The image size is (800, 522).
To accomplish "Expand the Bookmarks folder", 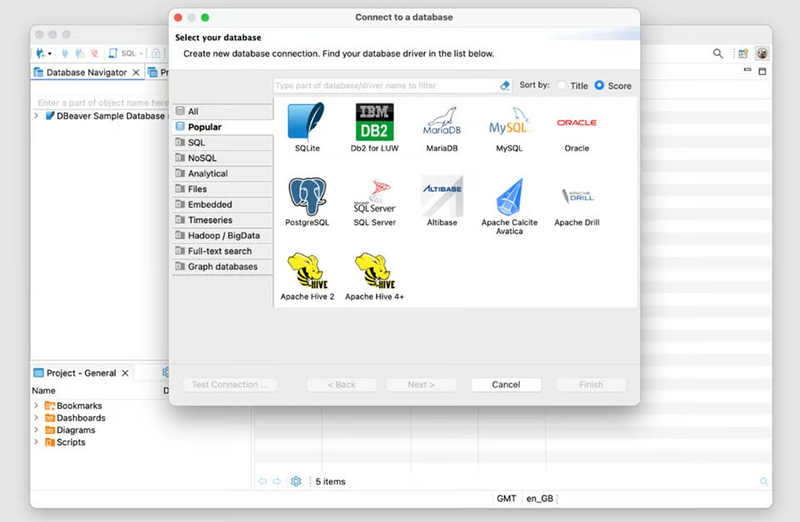I will (x=36, y=406).
